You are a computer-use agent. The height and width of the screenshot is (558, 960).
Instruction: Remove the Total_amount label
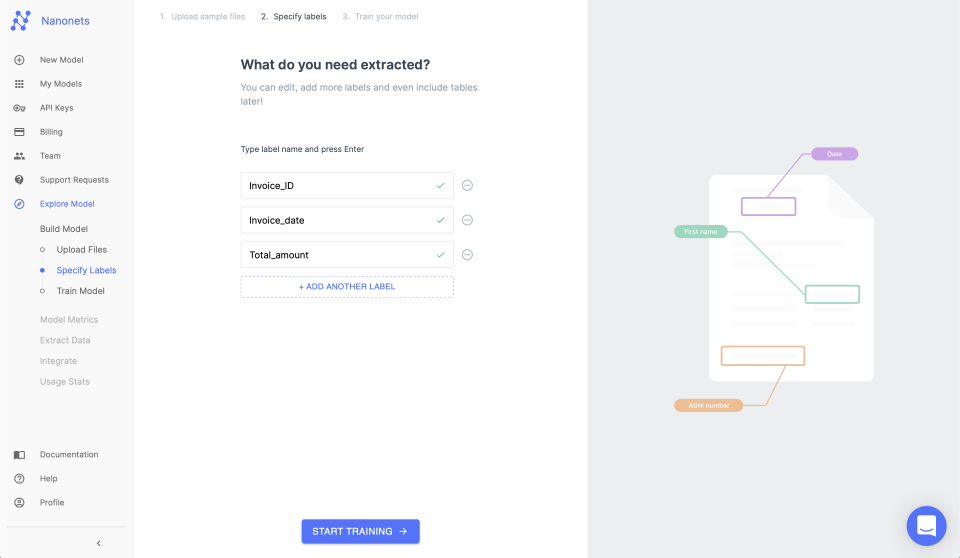click(x=467, y=254)
